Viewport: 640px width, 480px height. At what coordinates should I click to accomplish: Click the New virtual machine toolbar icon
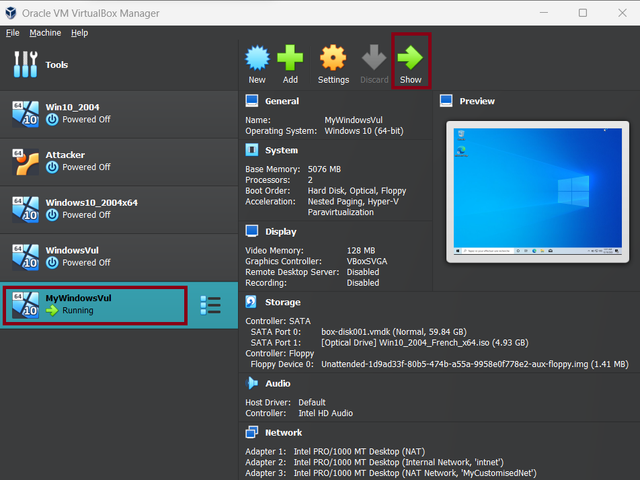(x=257, y=58)
